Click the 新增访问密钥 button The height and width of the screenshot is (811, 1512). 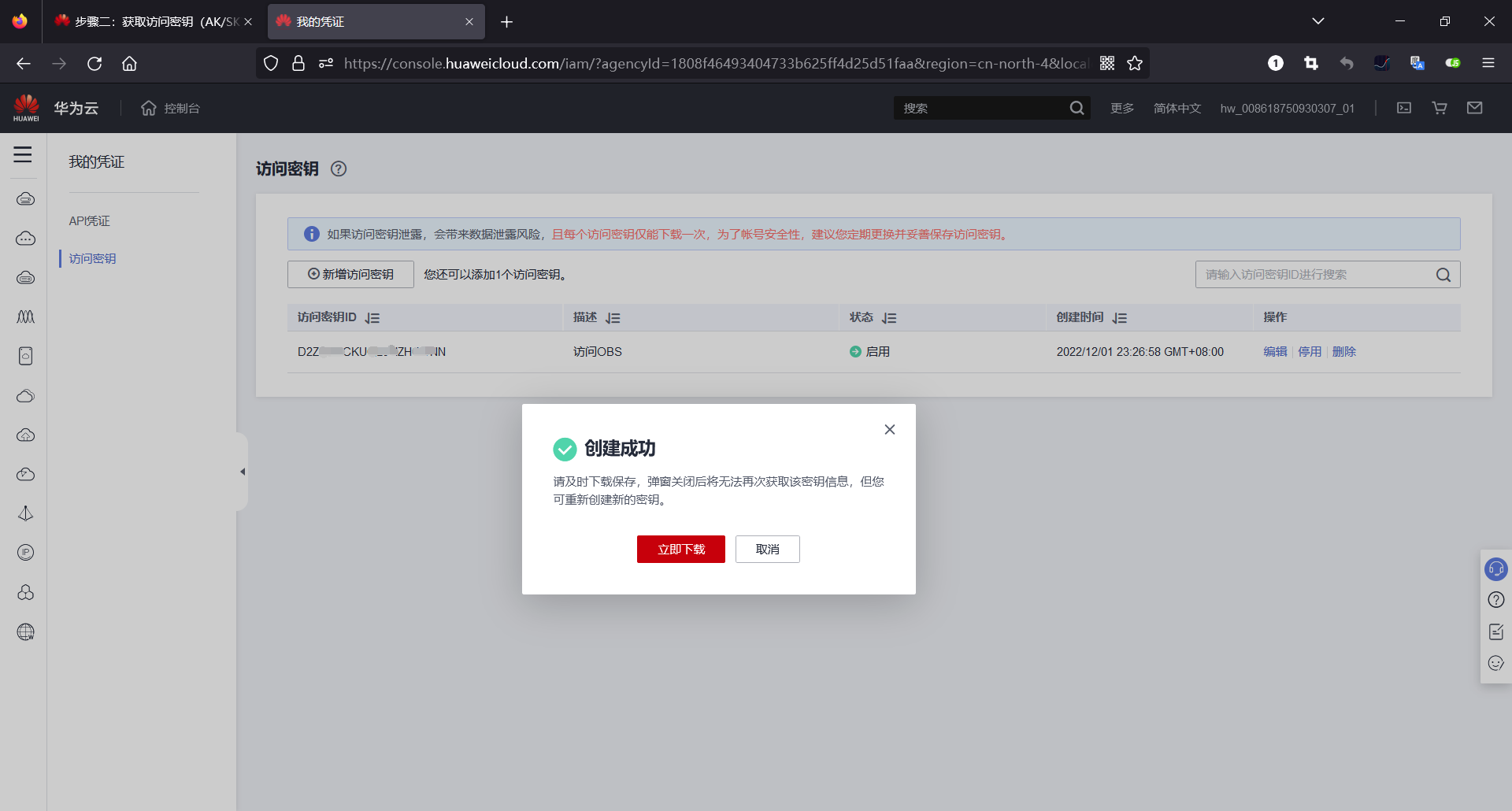point(350,274)
